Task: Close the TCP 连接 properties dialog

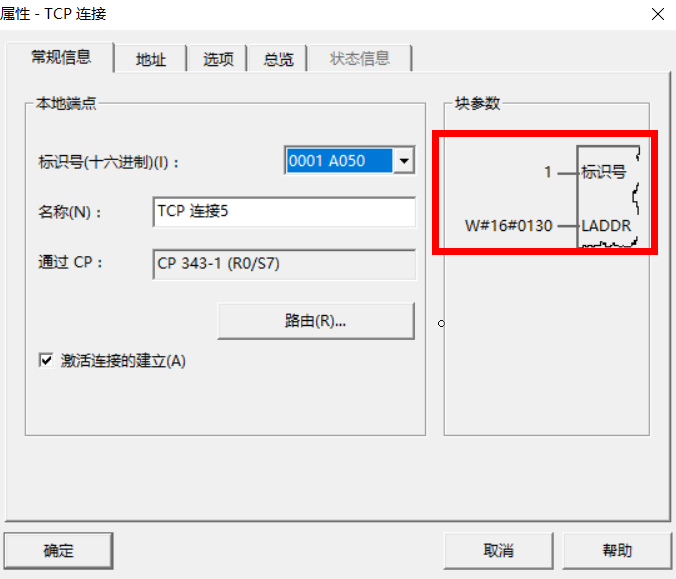Action: (657, 14)
